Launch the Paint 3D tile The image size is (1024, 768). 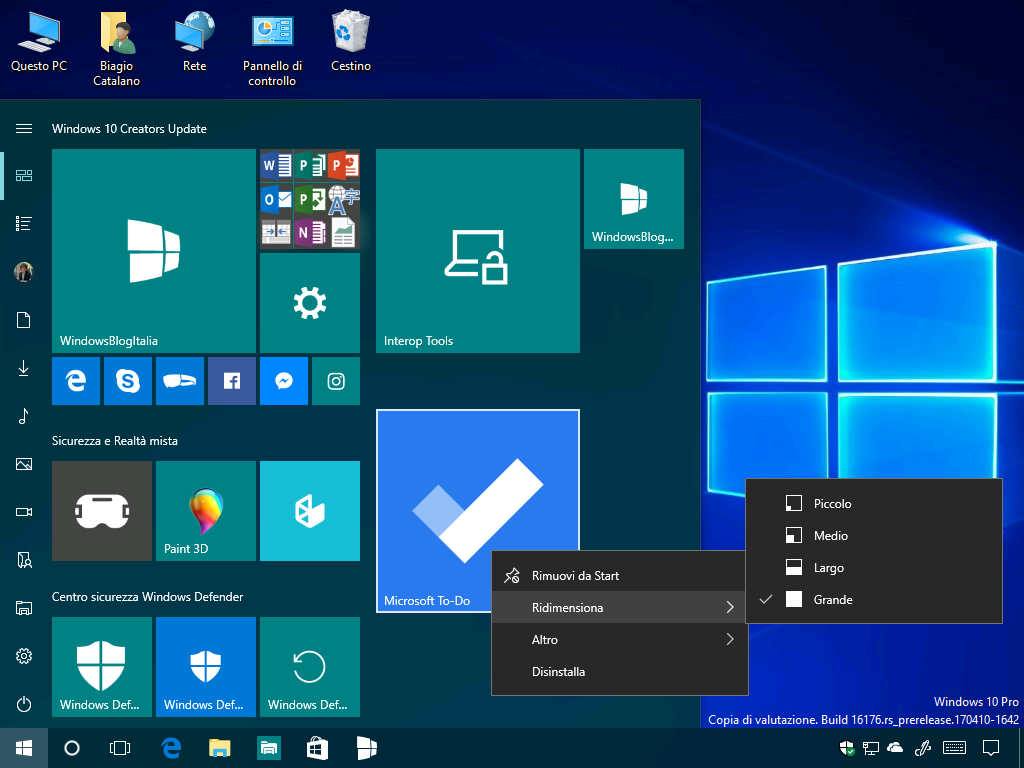[206, 511]
